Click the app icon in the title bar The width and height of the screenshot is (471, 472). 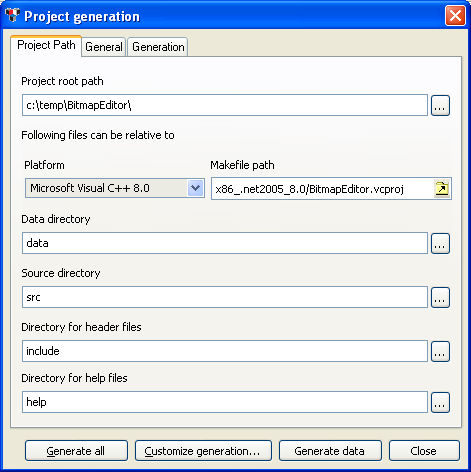click(12, 15)
